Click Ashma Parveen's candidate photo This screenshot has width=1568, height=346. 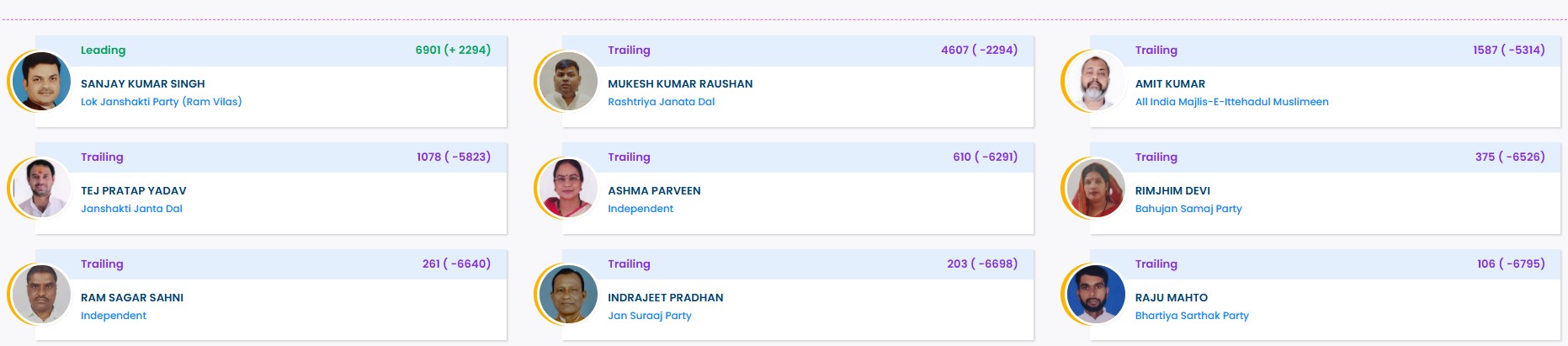point(567,189)
